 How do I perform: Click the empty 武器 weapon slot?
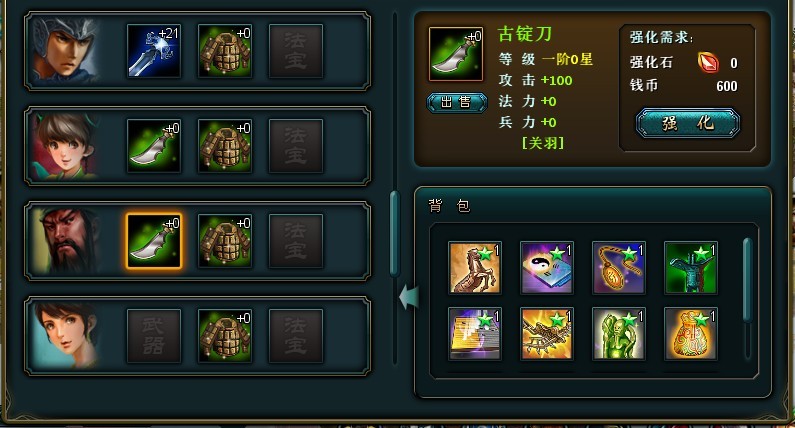coord(154,336)
